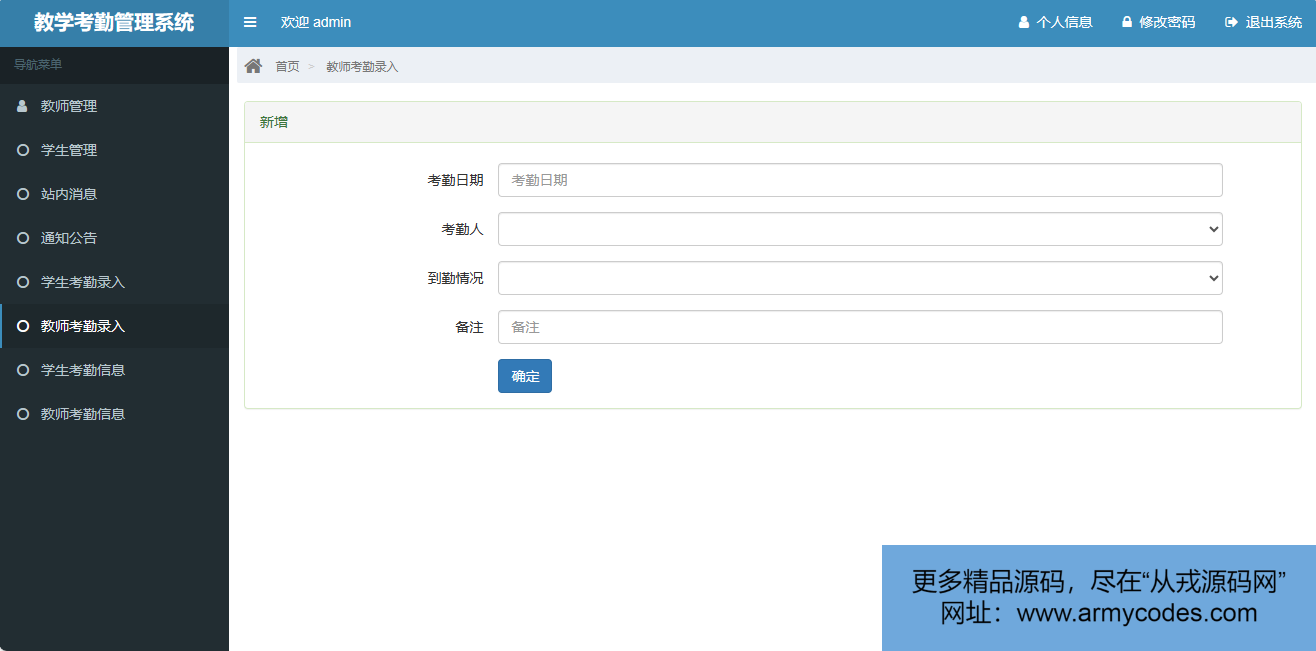1316x651 pixels.
Task: Click the circle icon beside 学生考勤信息
Action: (23, 370)
